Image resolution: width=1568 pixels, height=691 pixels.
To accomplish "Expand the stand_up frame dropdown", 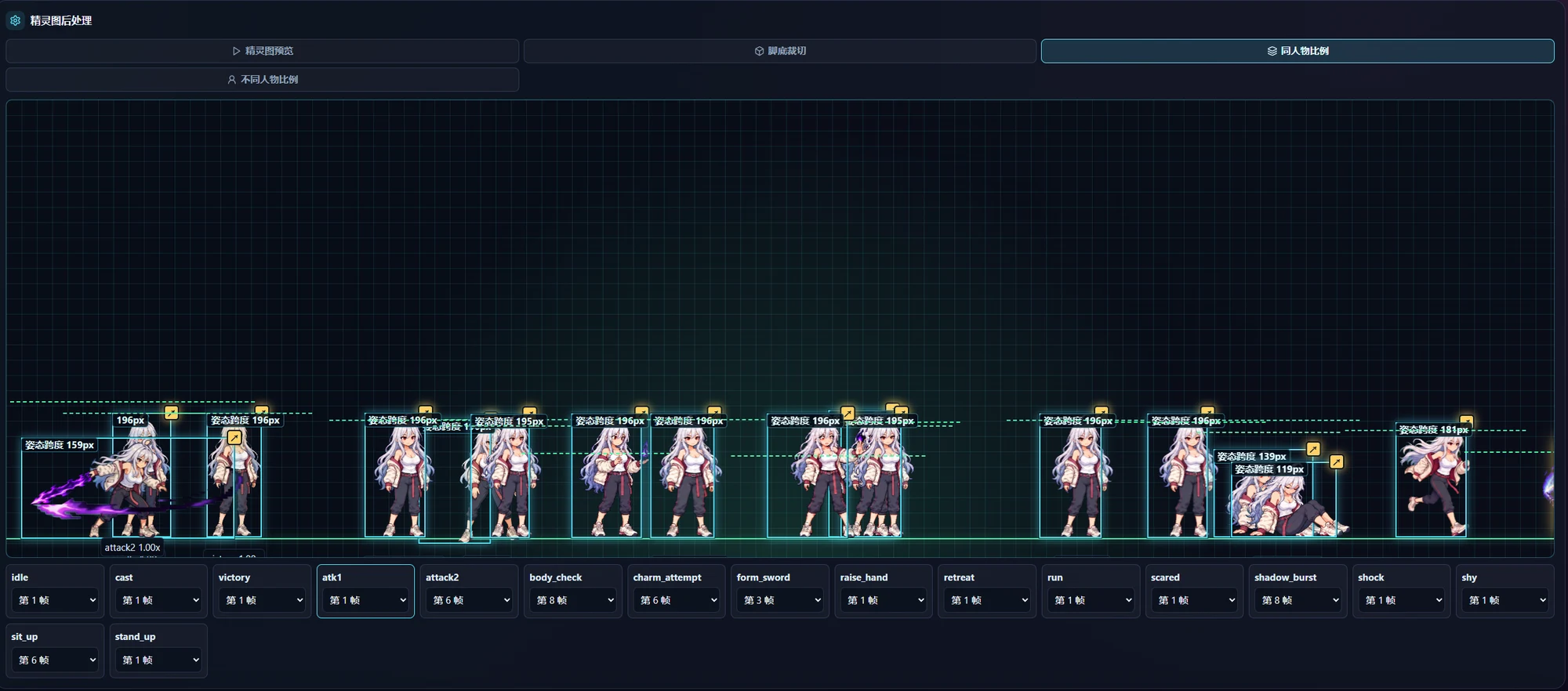I will 159,660.
